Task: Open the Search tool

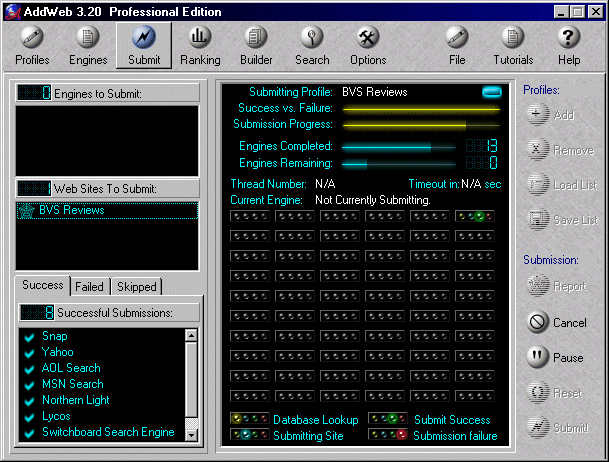Action: coord(312,46)
